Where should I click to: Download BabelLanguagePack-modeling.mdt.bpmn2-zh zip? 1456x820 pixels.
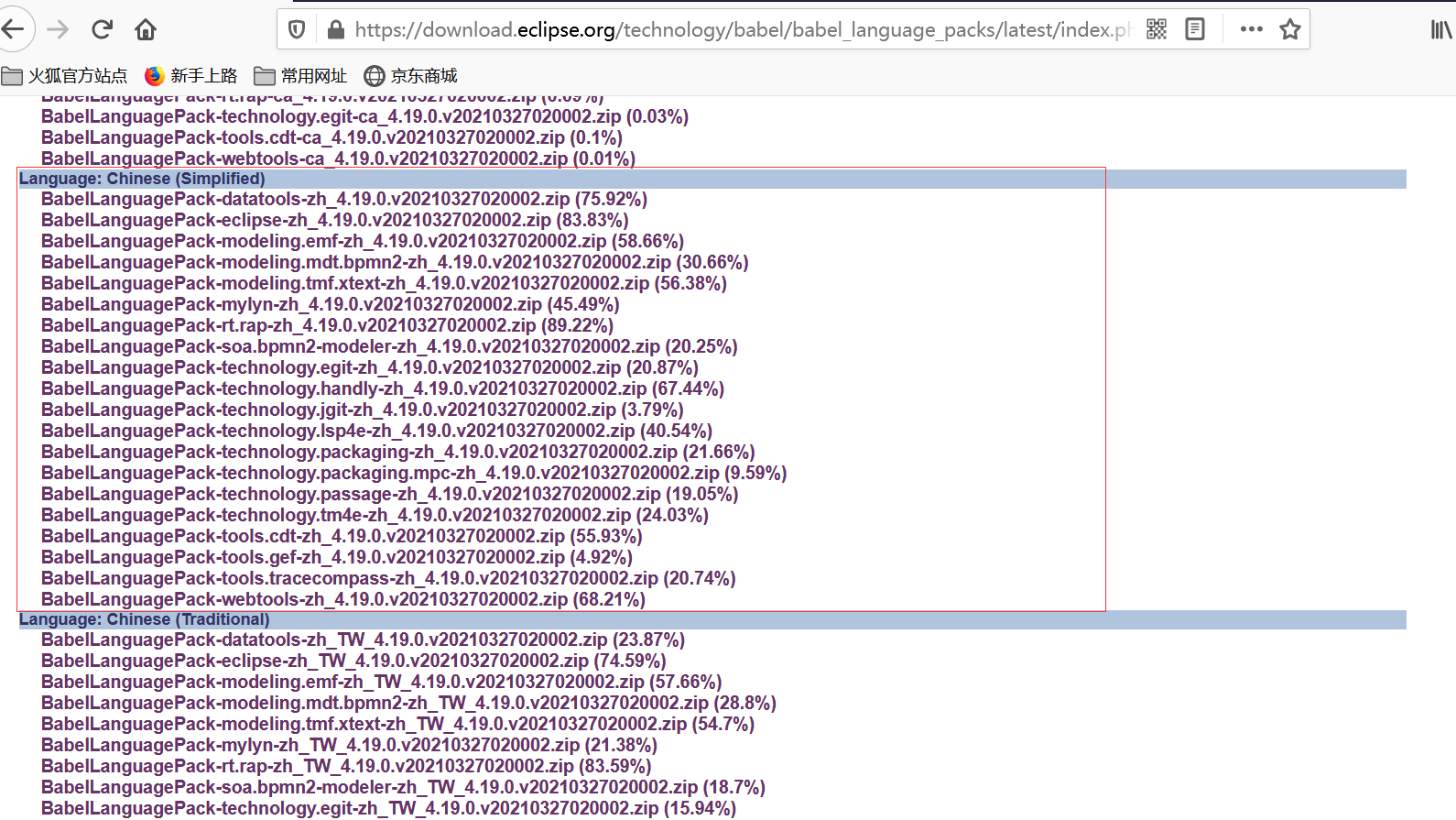[x=395, y=262]
